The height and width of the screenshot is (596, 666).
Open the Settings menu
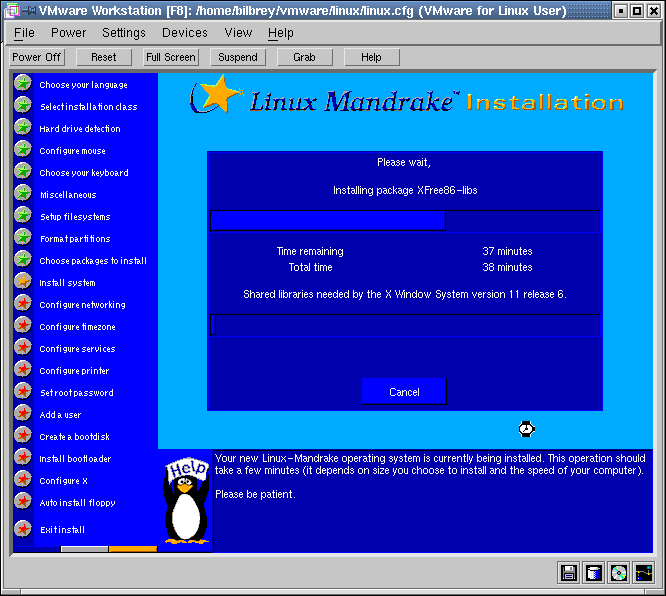point(124,33)
